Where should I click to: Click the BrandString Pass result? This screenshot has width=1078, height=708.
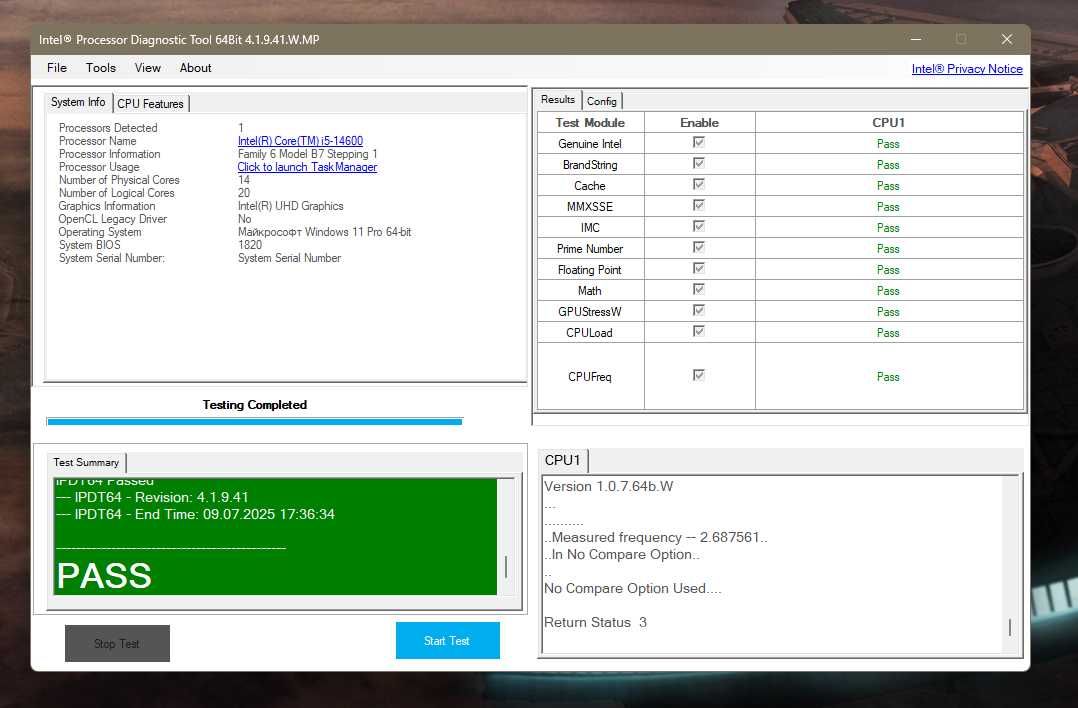[888, 165]
